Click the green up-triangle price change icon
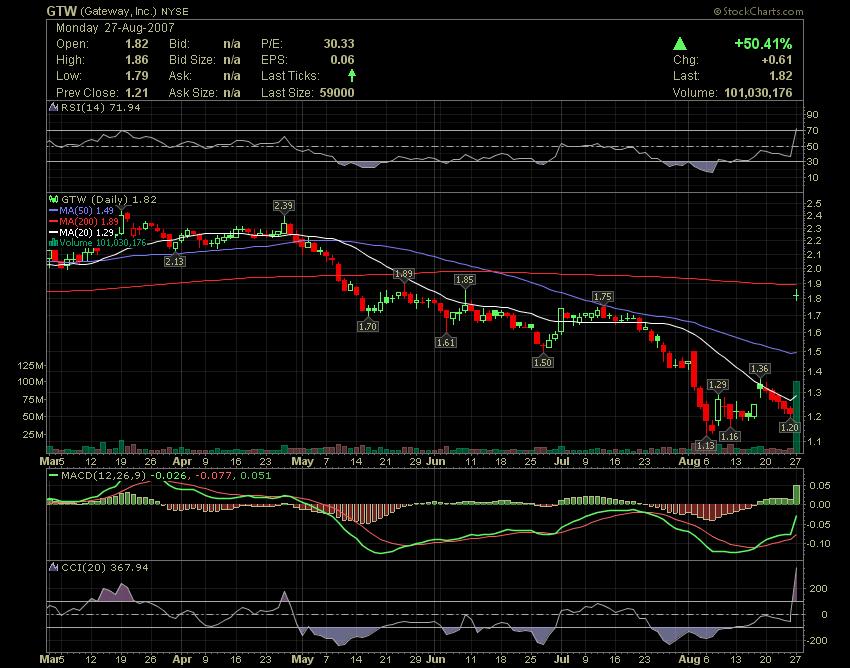The width and height of the screenshot is (850, 668). point(680,44)
